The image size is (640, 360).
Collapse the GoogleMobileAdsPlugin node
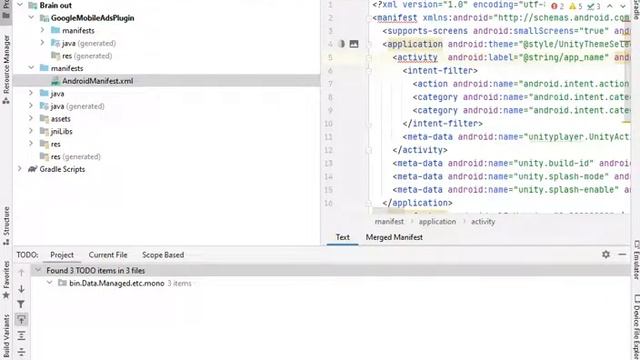coord(31,18)
